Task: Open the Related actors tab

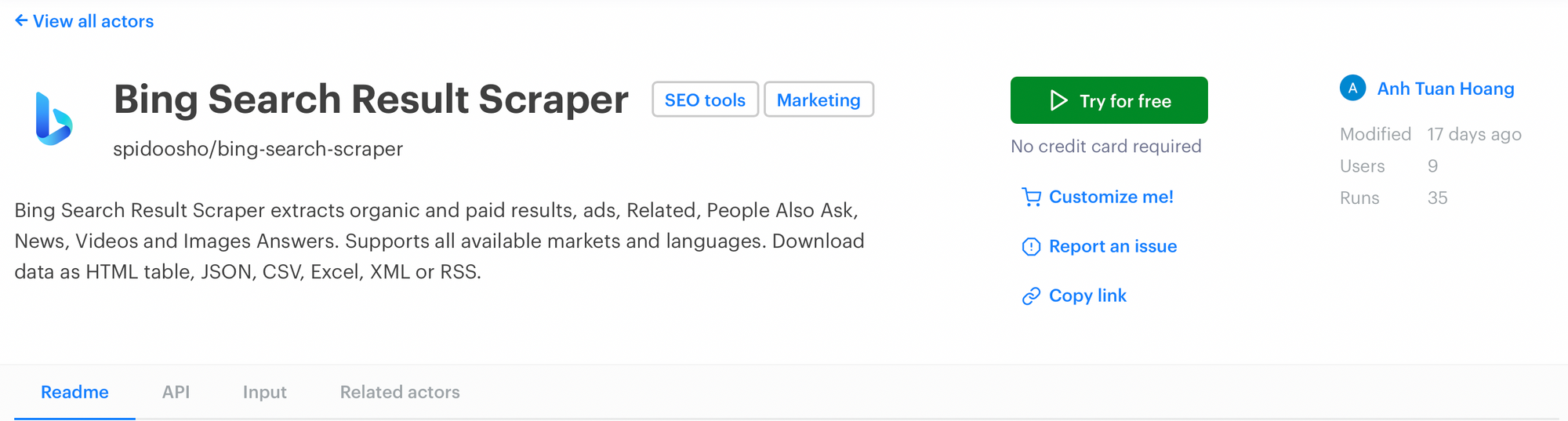Action: (400, 392)
